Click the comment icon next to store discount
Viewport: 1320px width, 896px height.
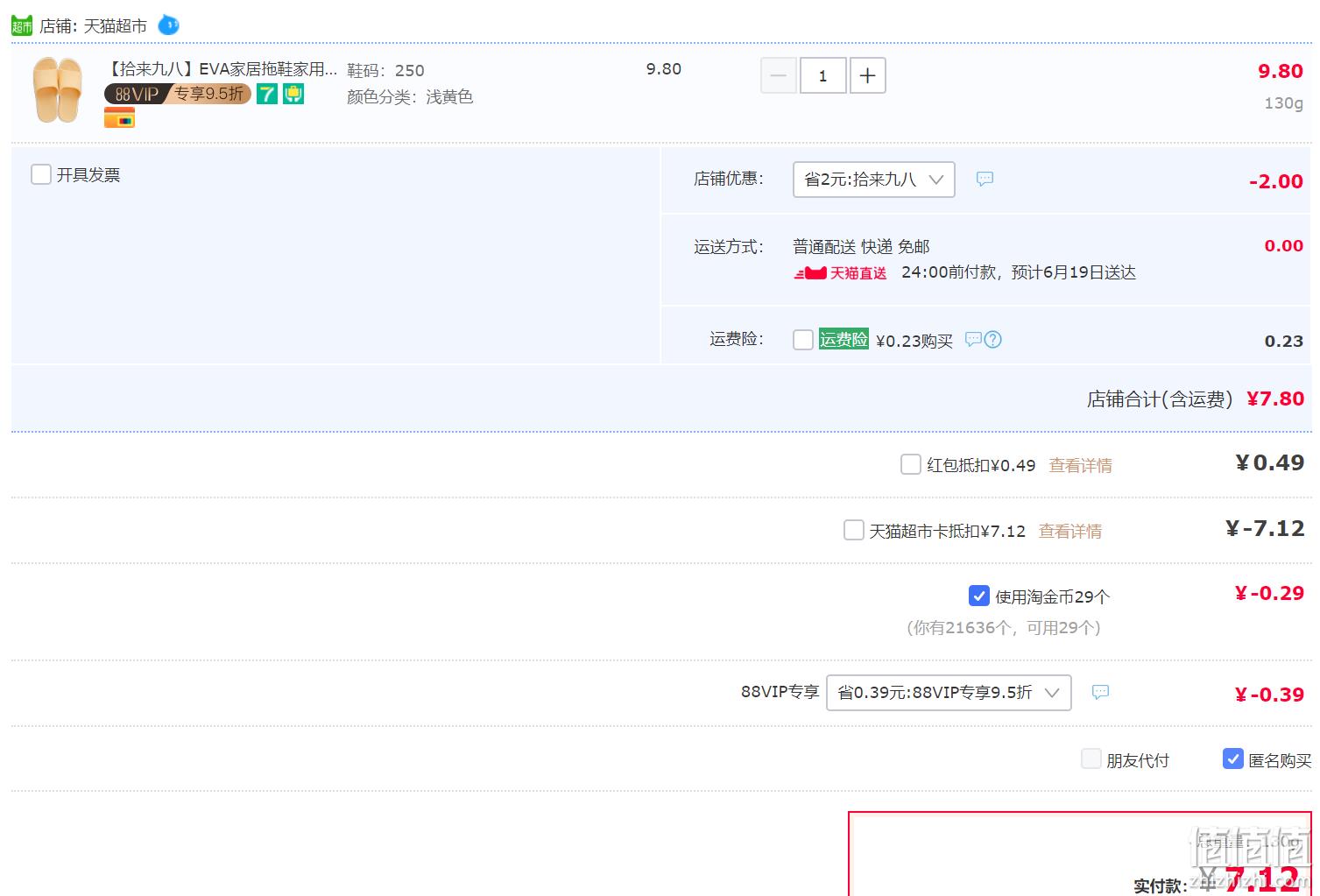985,179
